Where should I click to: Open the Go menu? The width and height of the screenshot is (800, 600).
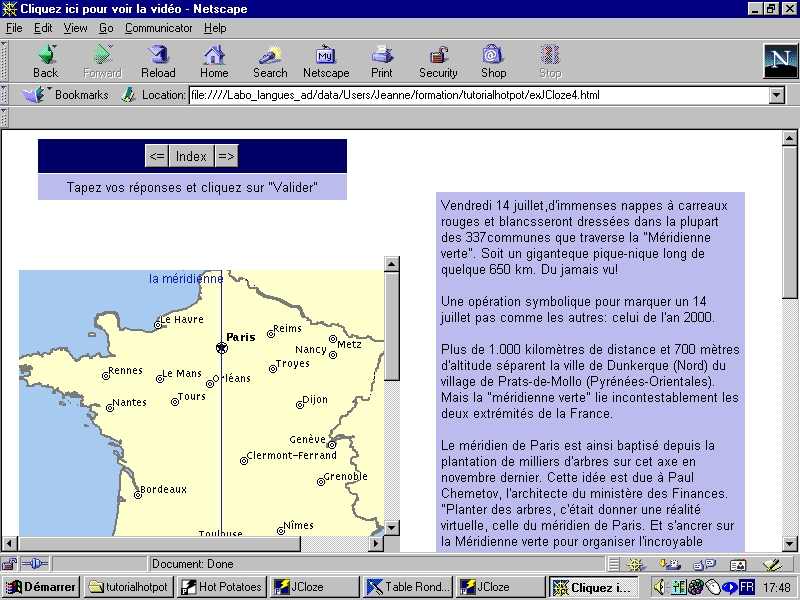point(106,28)
